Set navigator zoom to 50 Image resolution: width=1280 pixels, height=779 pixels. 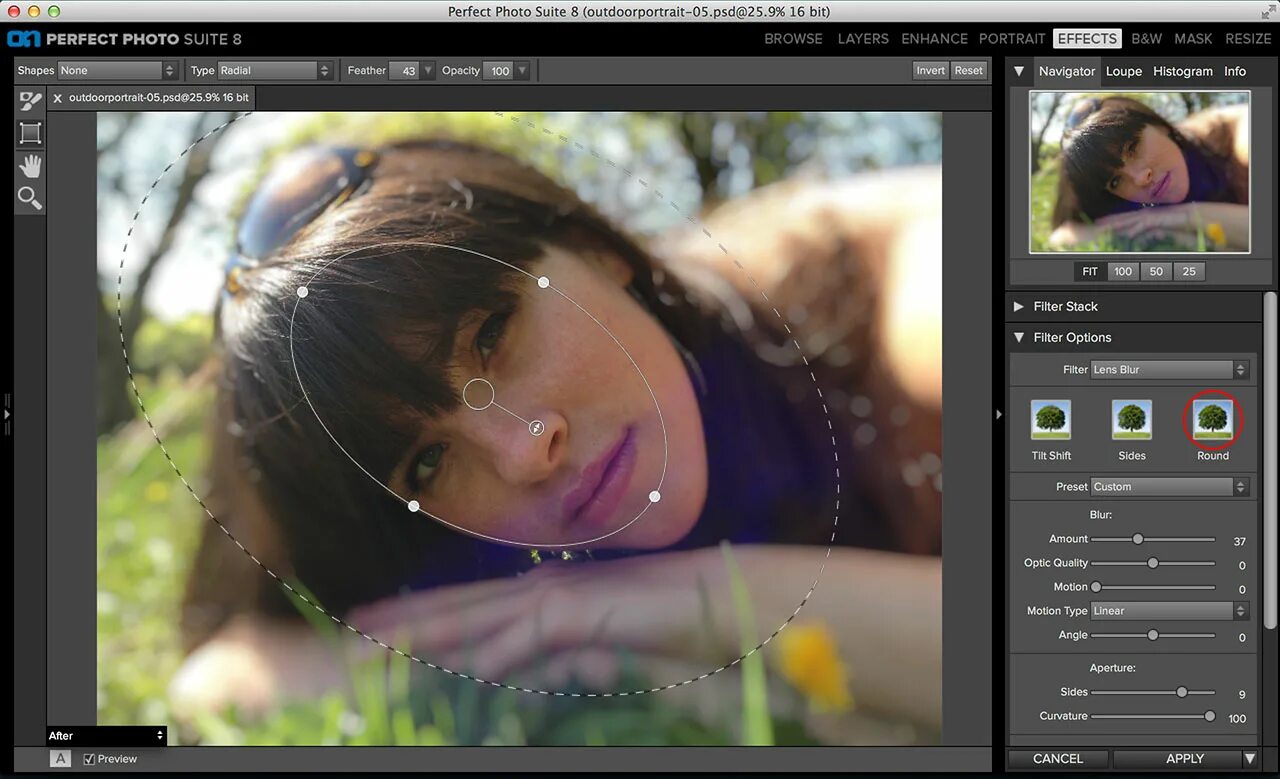[x=1156, y=272]
